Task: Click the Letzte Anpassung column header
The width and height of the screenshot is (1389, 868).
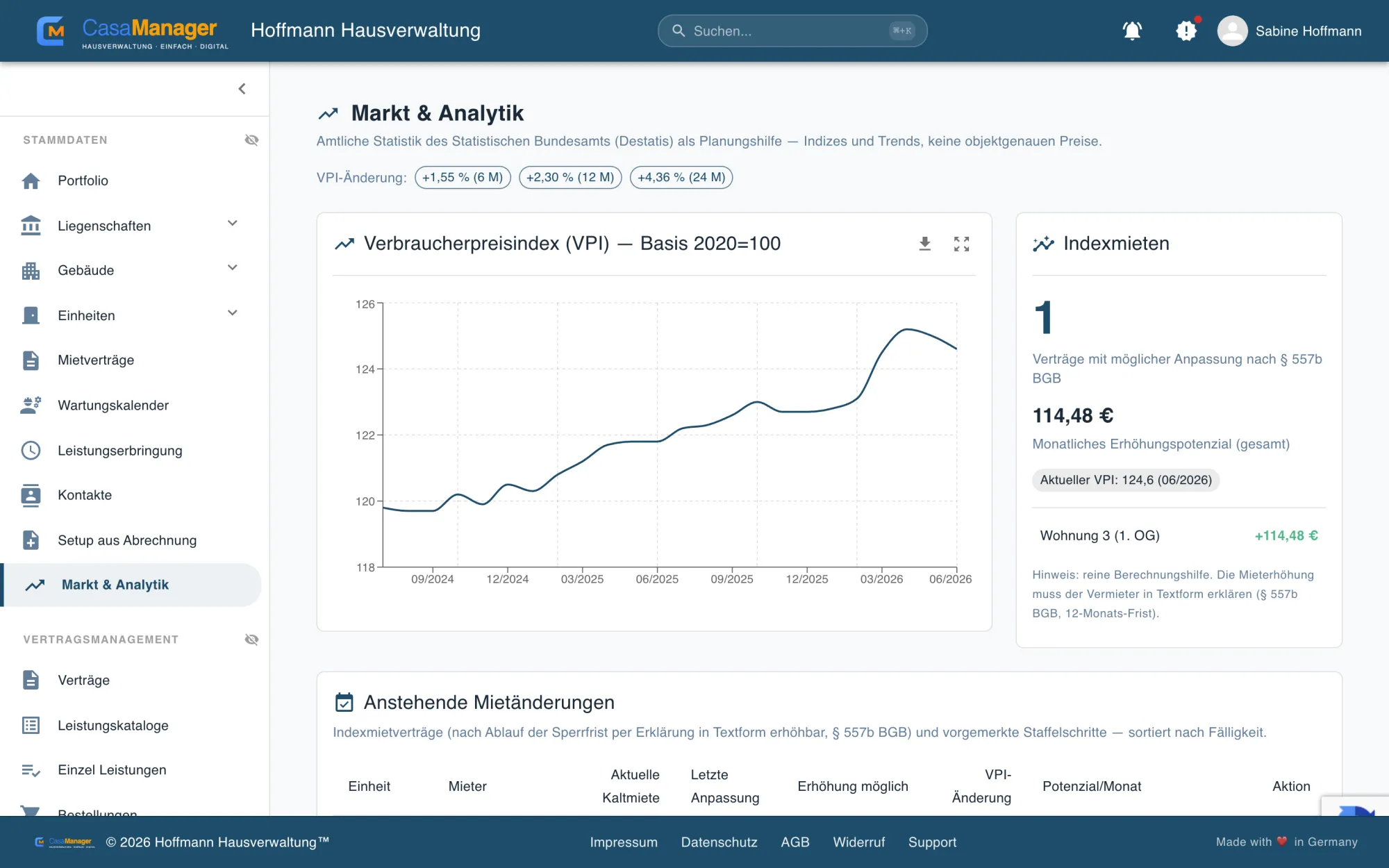Action: 725,787
